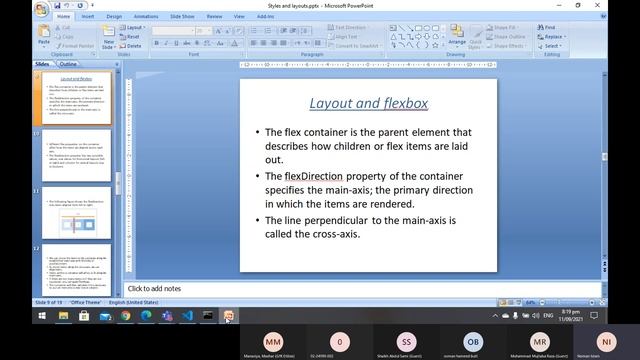
Task: Click the Redo/Repeat icon
Action: [x=80, y=6]
